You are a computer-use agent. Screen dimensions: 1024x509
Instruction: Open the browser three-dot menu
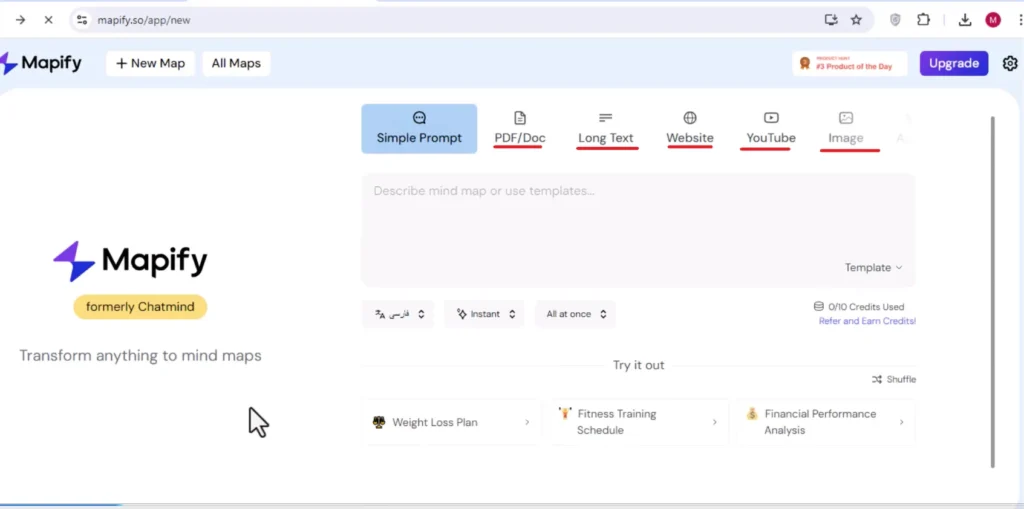click(1019, 20)
